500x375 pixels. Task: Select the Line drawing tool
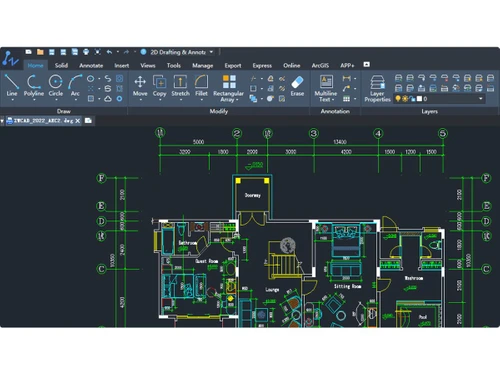click(12, 85)
